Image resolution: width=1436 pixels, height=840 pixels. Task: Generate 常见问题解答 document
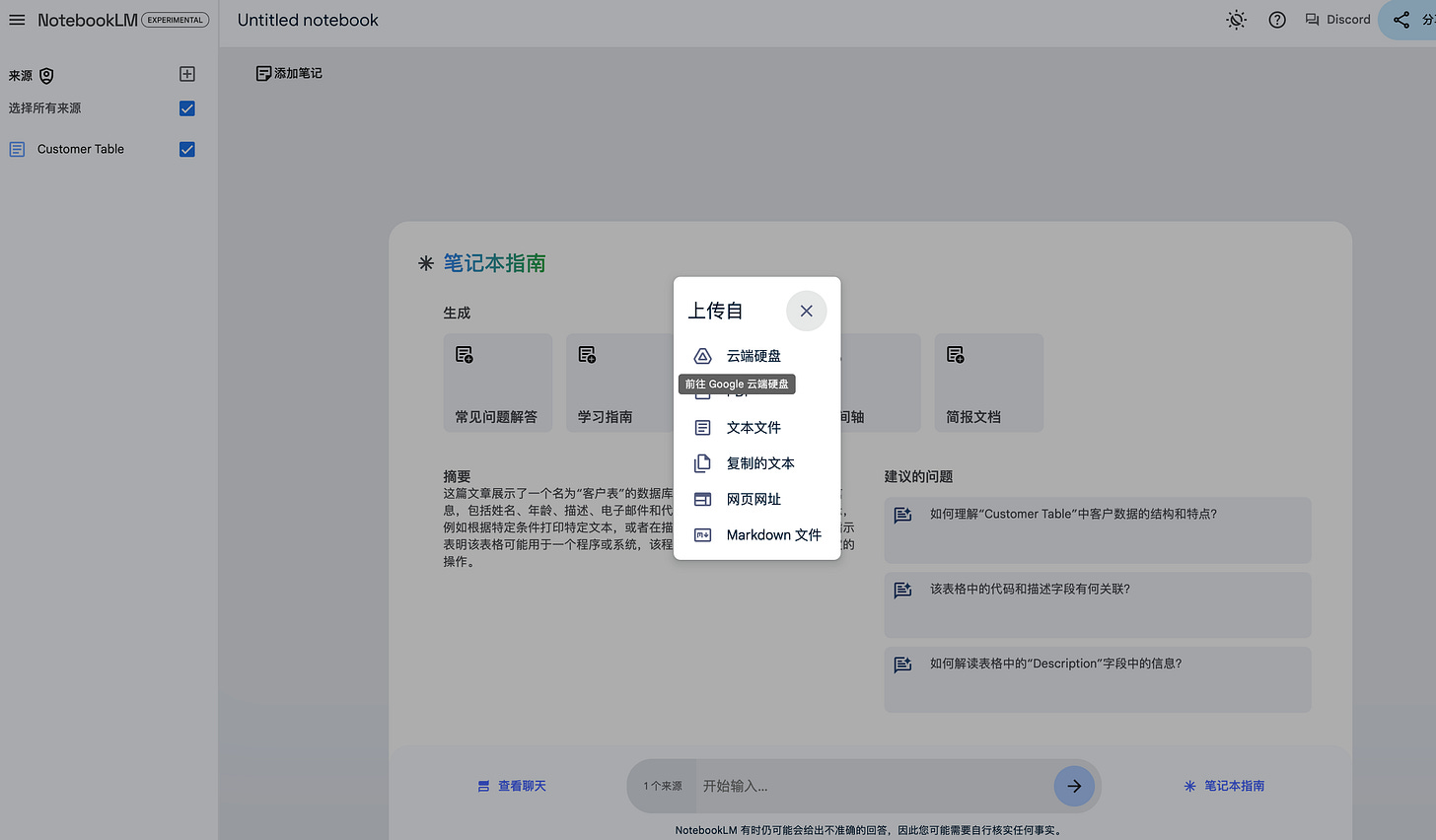(x=497, y=383)
